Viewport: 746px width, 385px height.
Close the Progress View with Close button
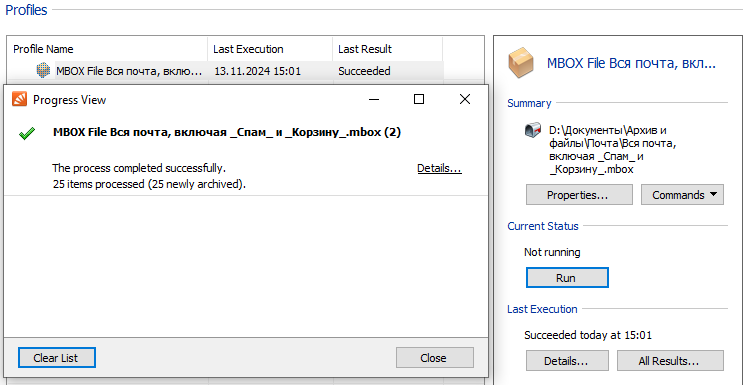(x=434, y=358)
